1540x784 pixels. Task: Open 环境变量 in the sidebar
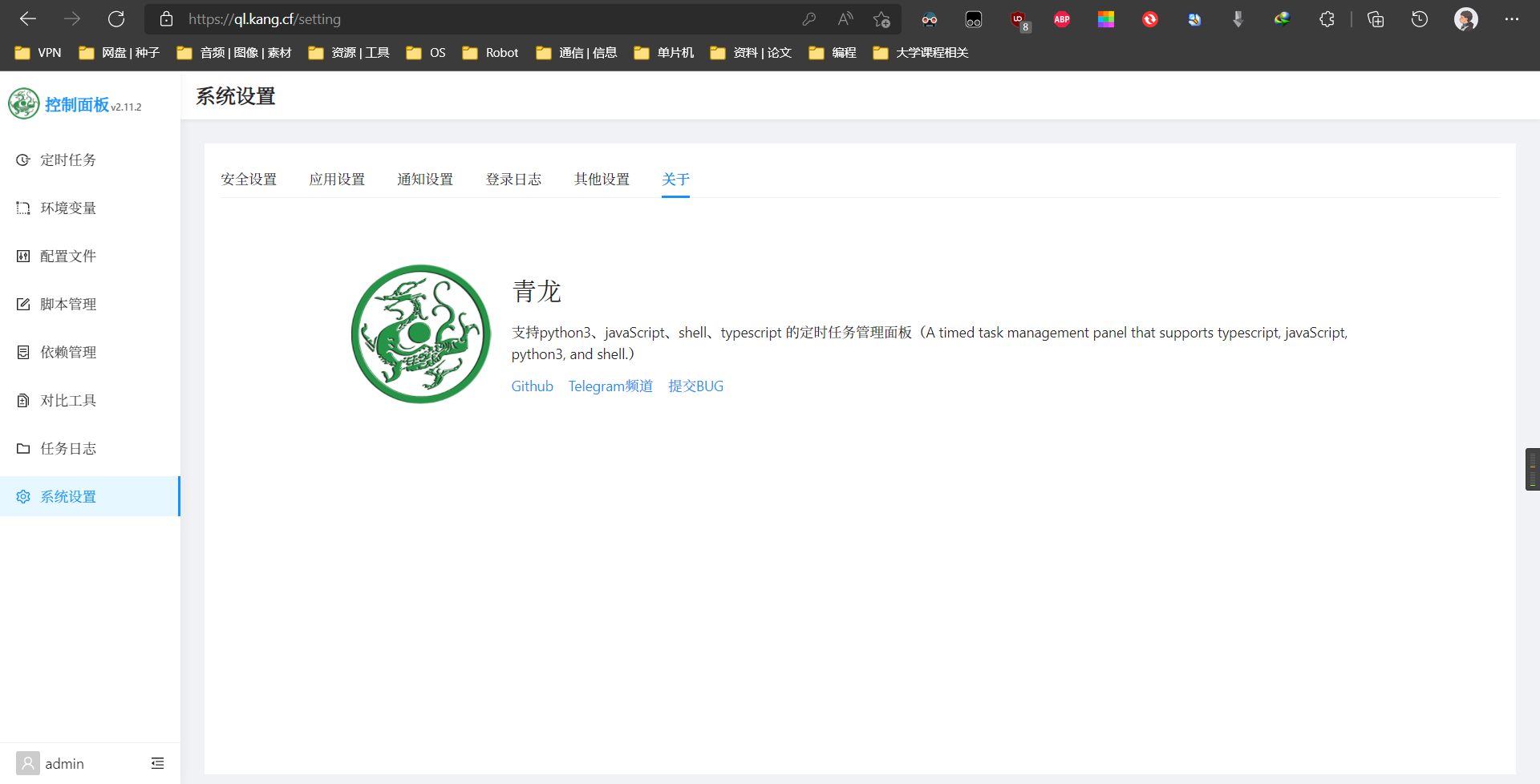[90, 208]
